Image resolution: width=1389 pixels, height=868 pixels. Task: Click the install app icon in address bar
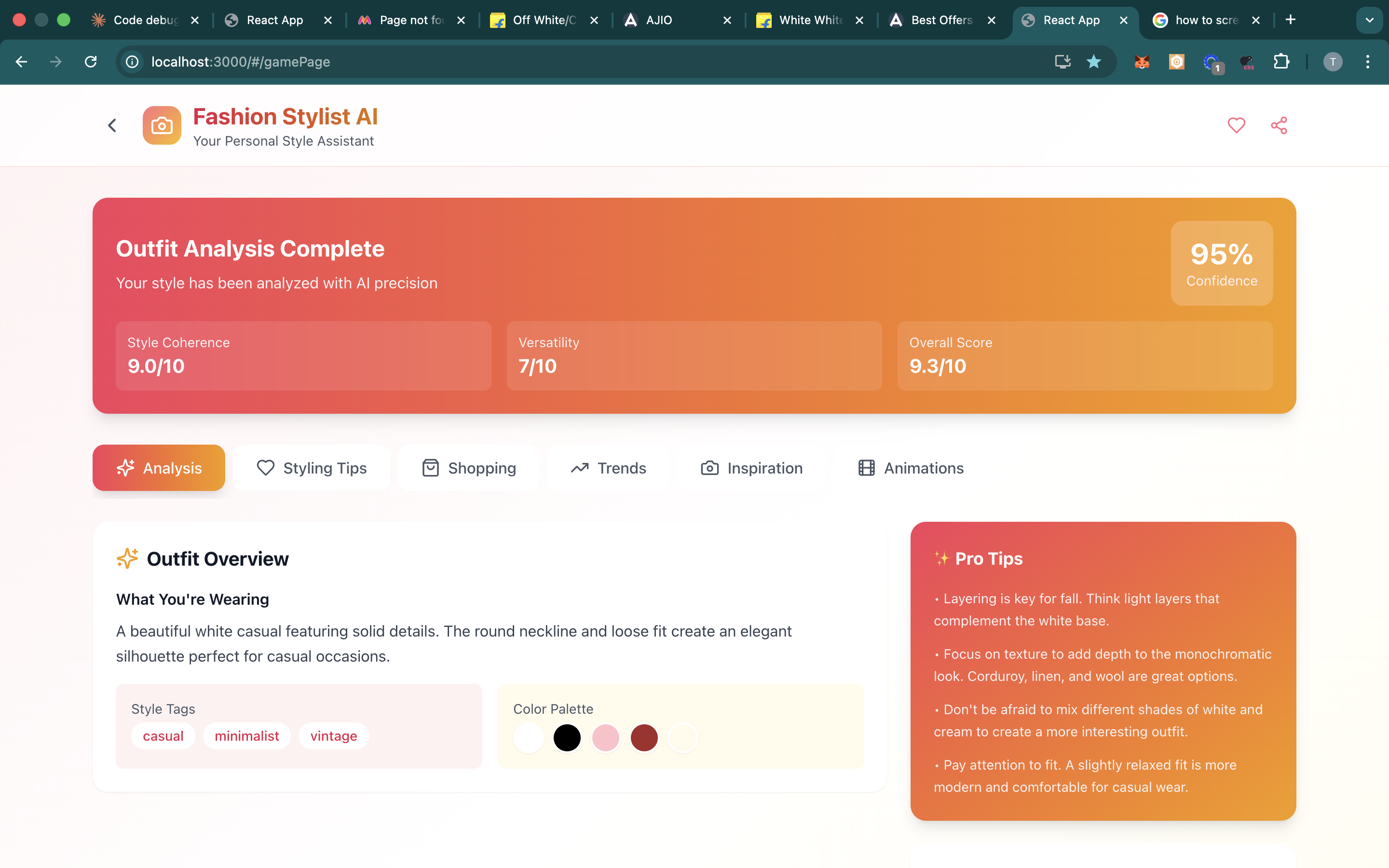1062,61
